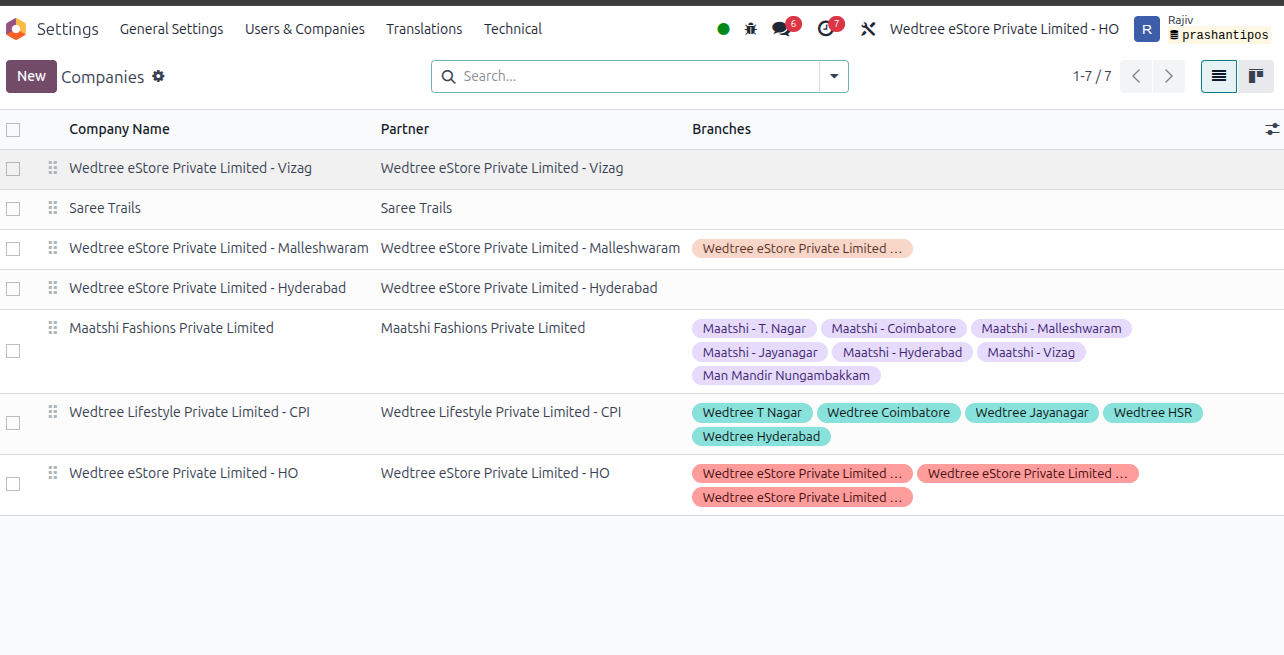
Task: Open Wedtree Lifestyle Private Limited - CPI company
Action: pyautogui.click(x=189, y=412)
